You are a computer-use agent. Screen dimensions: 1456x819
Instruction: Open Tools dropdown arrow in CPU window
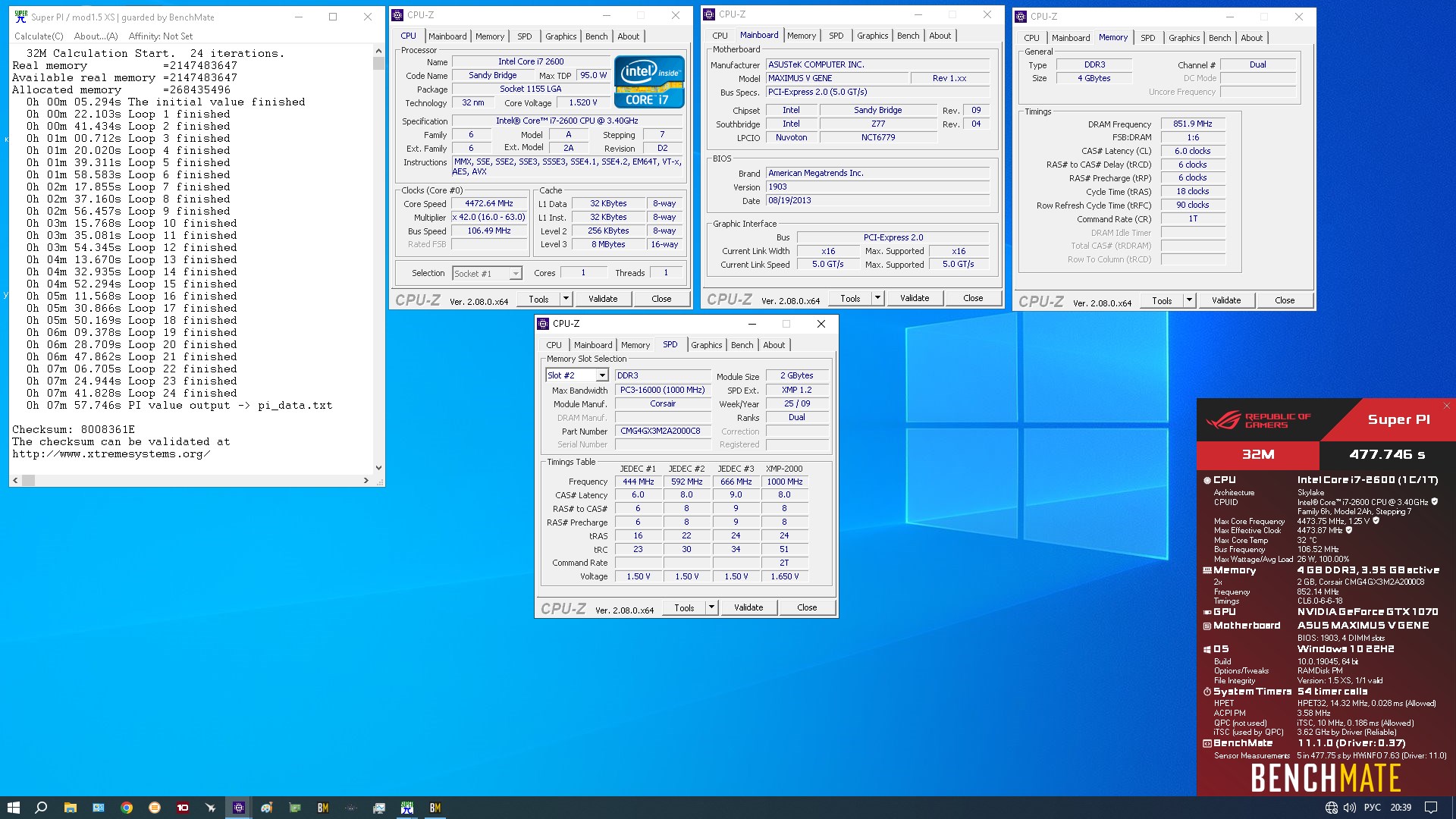tap(566, 299)
